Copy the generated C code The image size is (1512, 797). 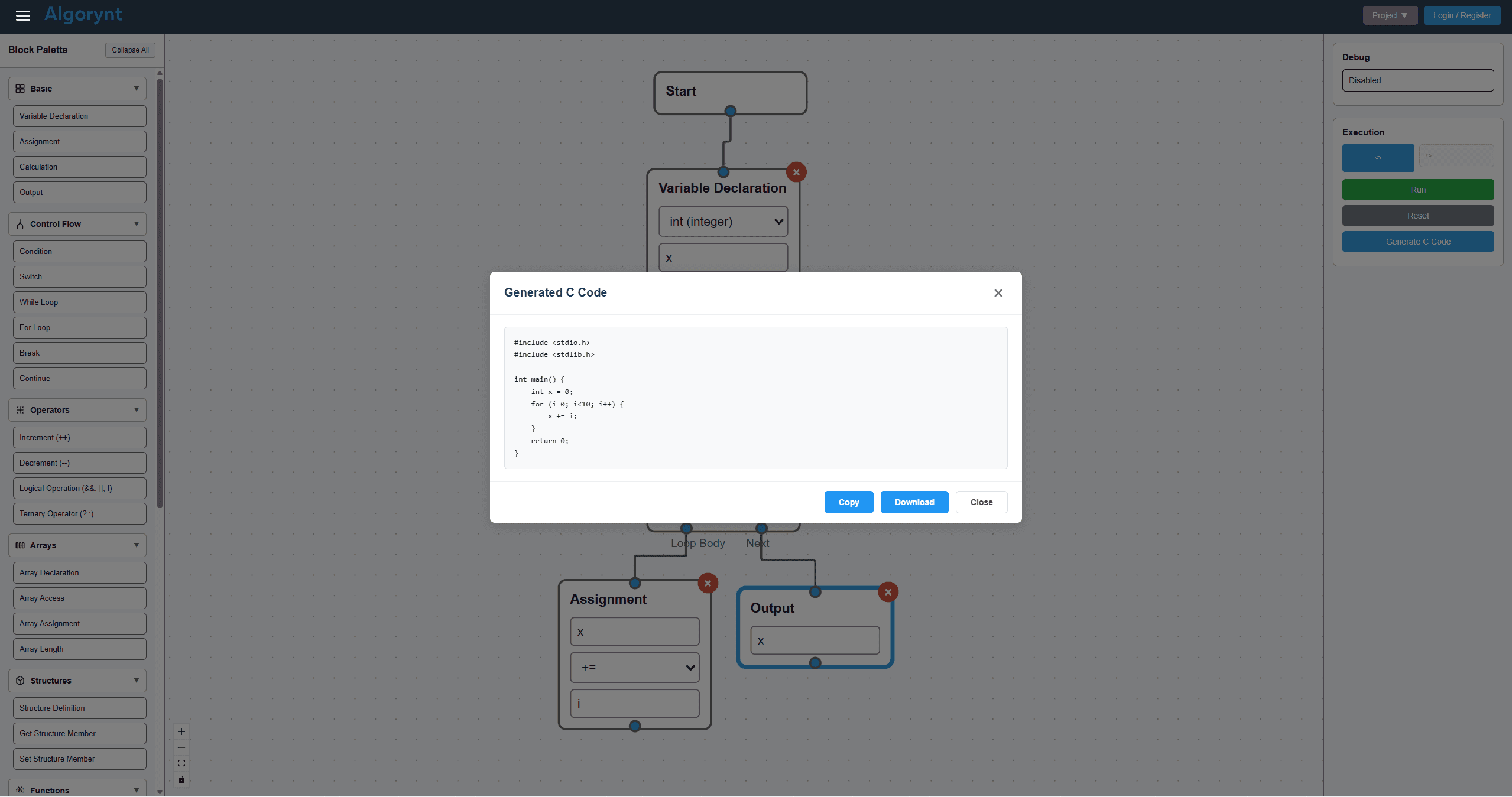click(x=848, y=502)
